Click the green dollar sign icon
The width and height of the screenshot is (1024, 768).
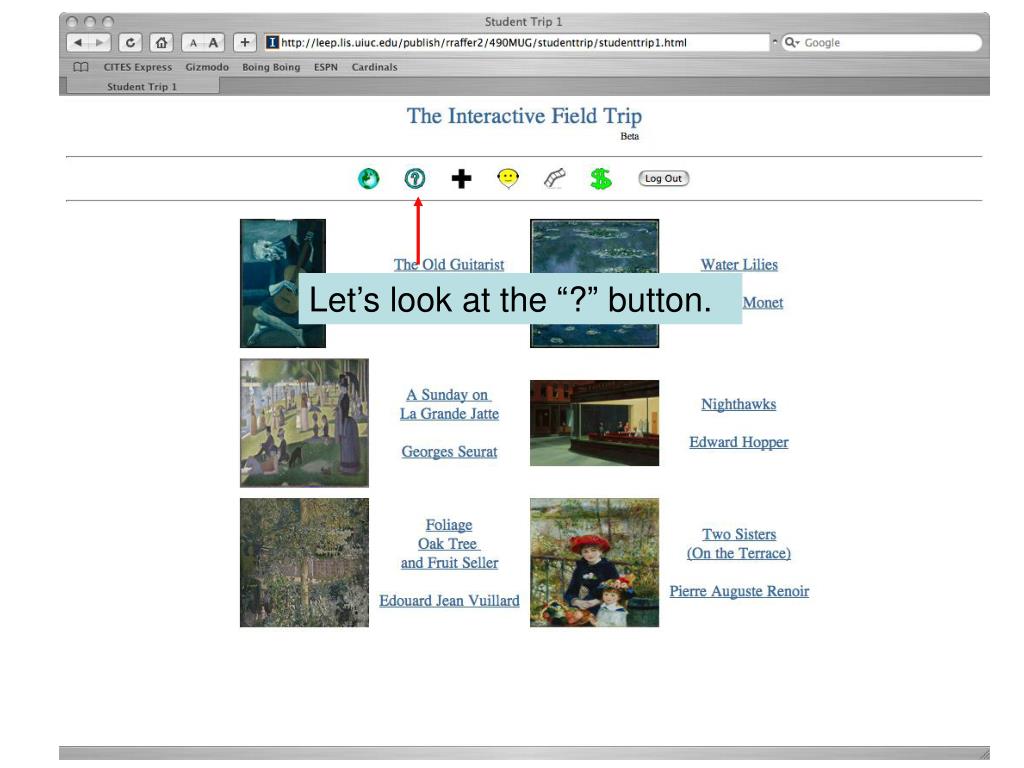601,178
